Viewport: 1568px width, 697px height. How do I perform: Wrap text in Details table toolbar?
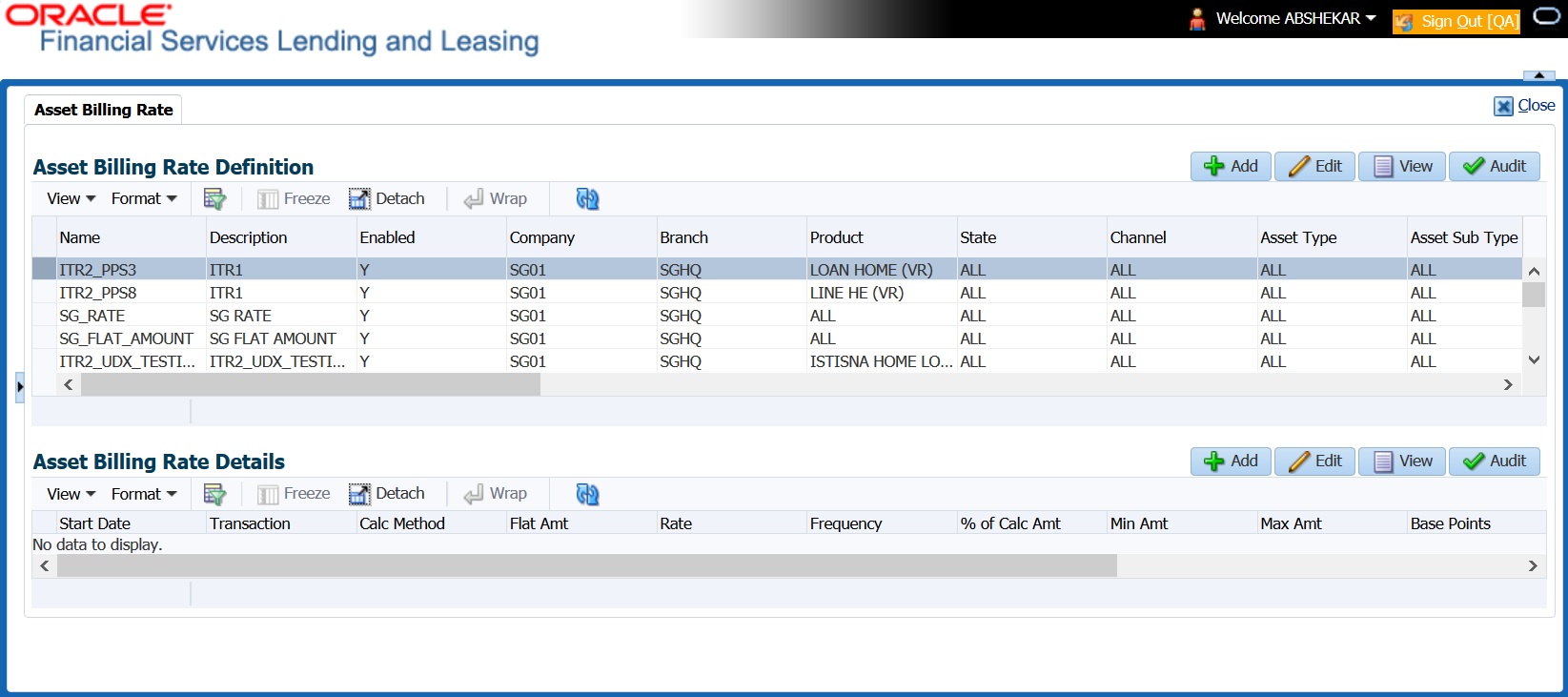point(496,494)
